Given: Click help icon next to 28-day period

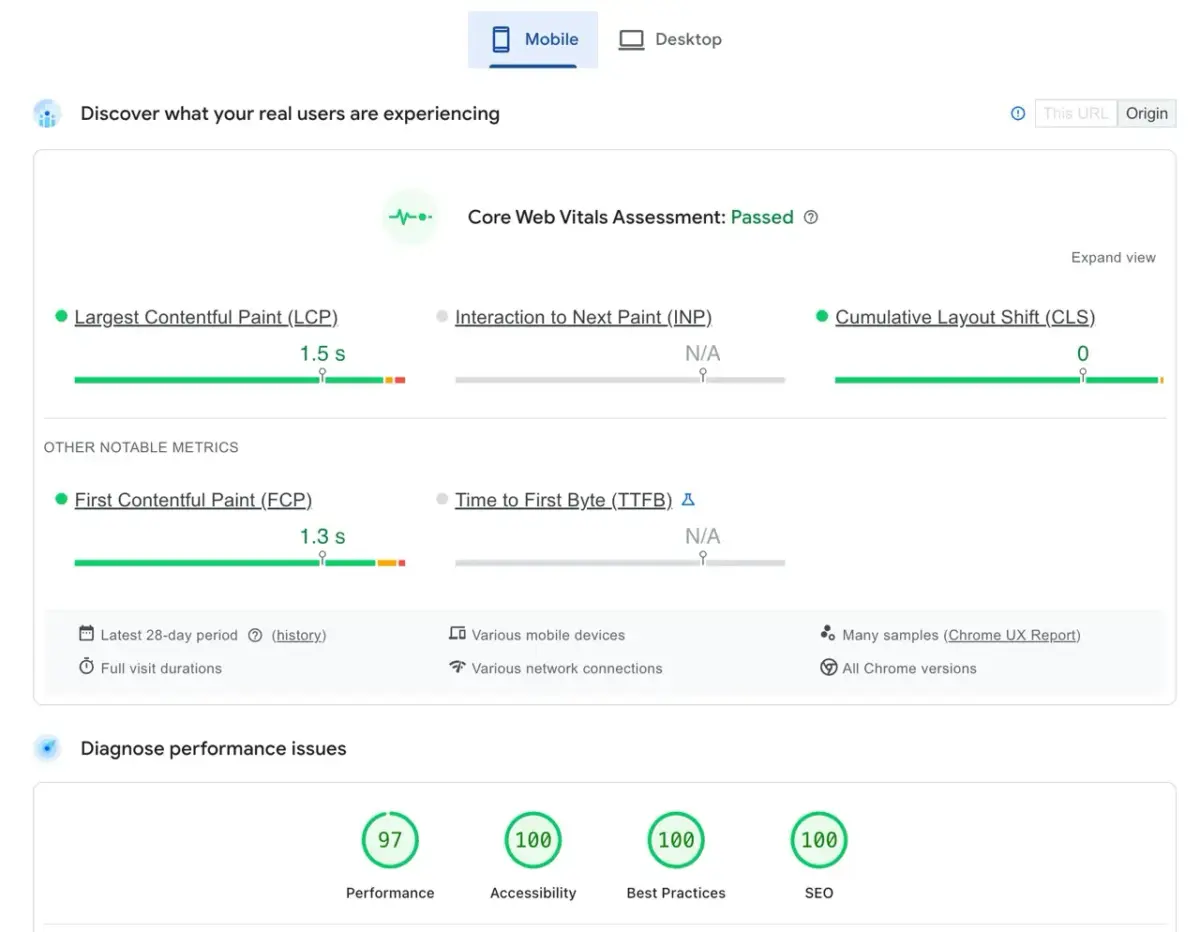Looking at the screenshot, I should pyautogui.click(x=255, y=635).
